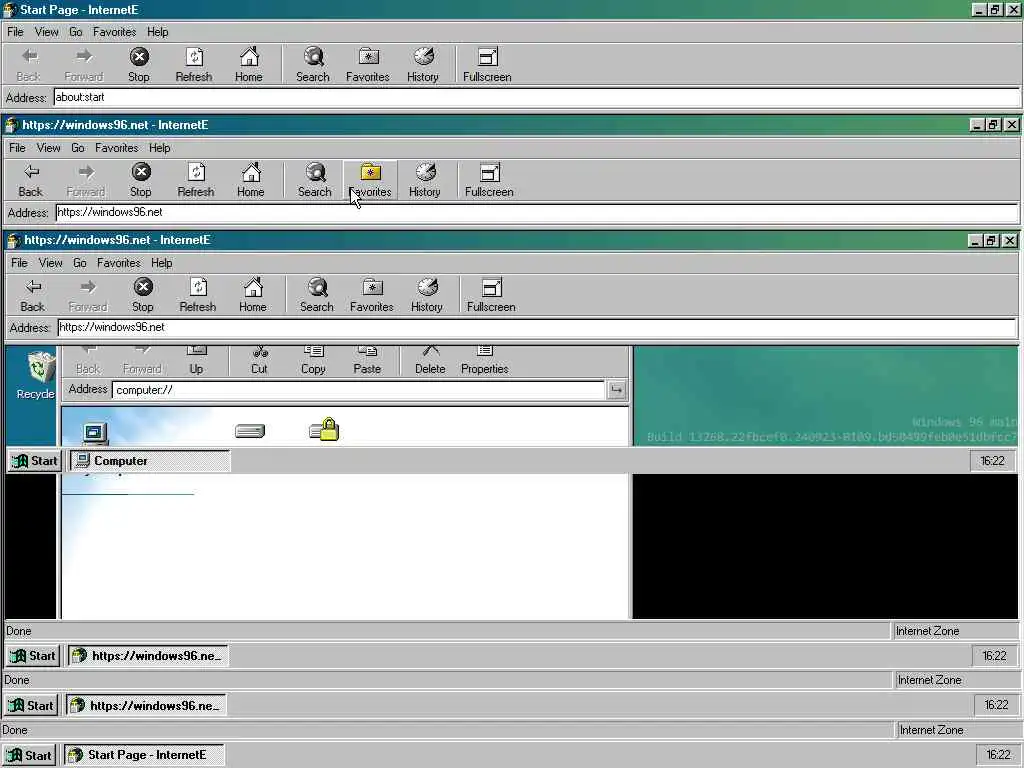Open Go menu in middle windows96.net window
Image resolution: width=1024 pixels, height=768 pixels.
[x=78, y=148]
